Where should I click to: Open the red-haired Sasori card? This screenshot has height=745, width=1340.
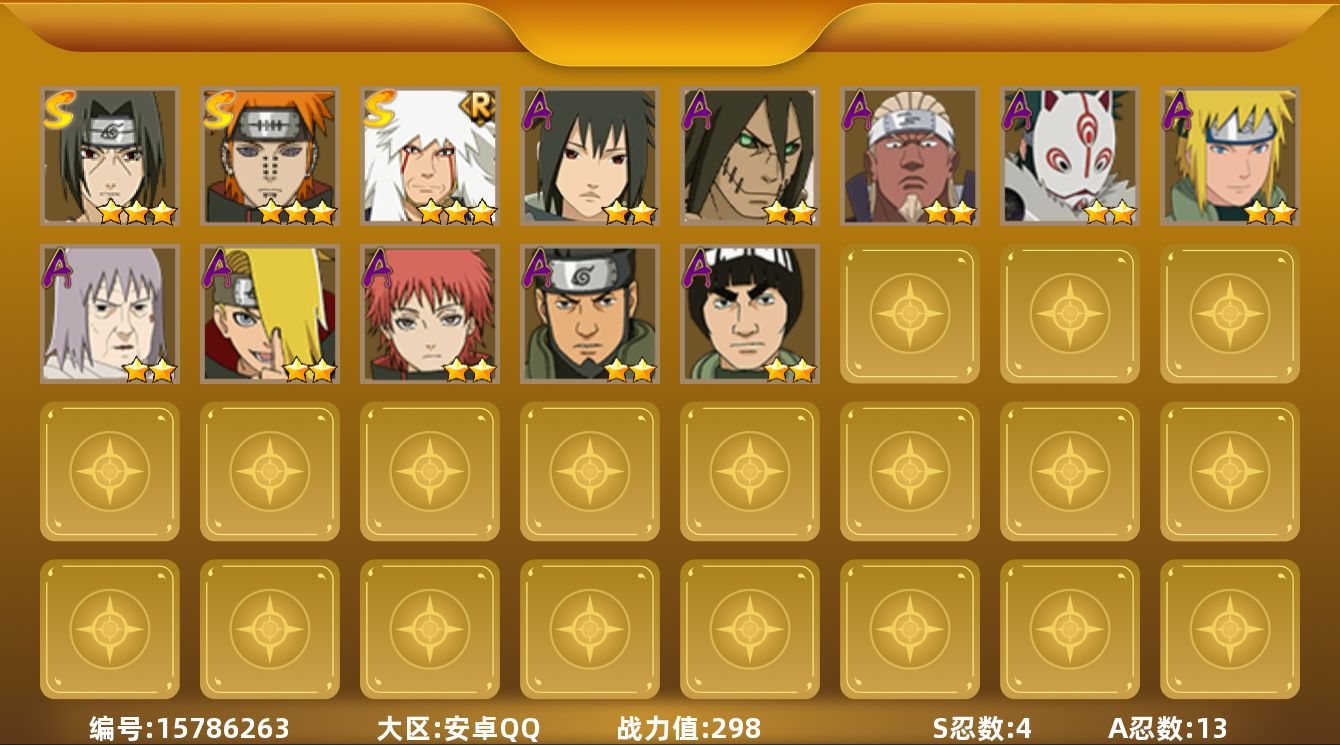tap(430, 314)
